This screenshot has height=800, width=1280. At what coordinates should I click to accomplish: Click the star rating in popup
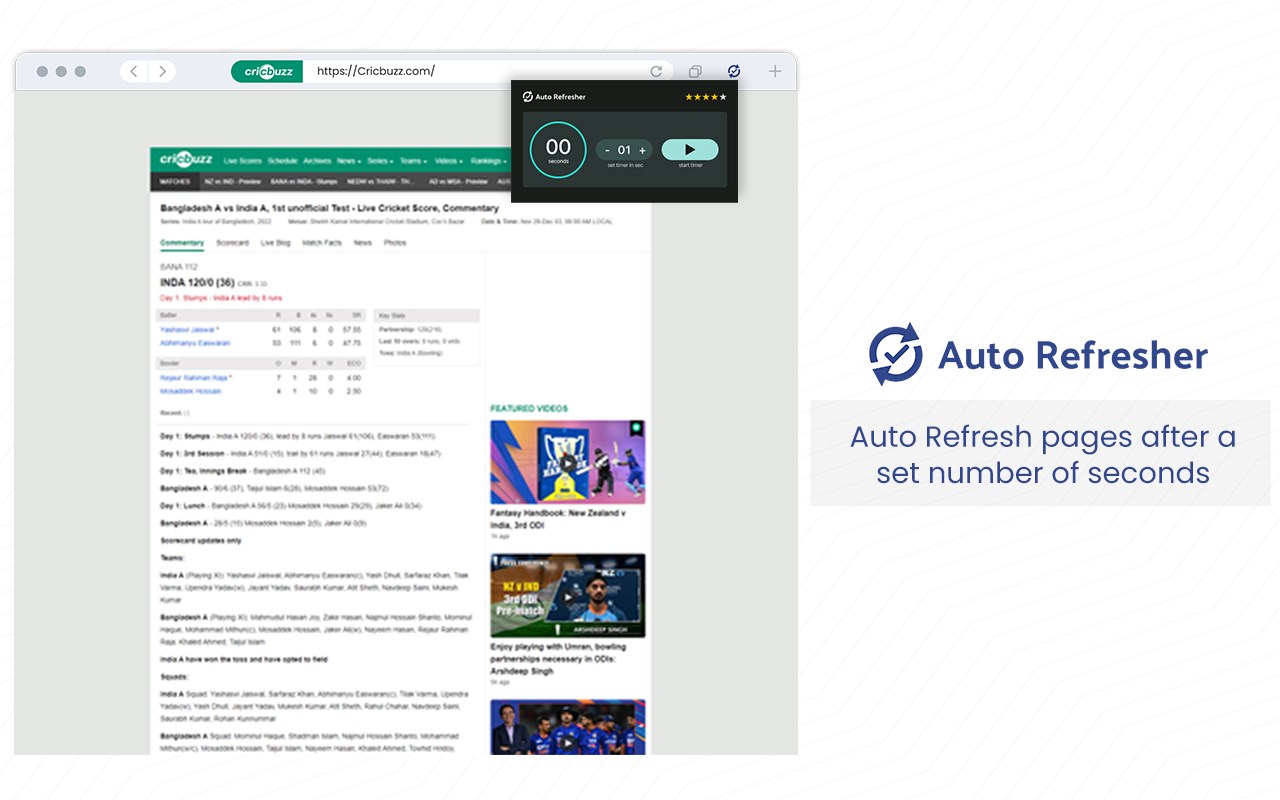pyautogui.click(x=706, y=97)
